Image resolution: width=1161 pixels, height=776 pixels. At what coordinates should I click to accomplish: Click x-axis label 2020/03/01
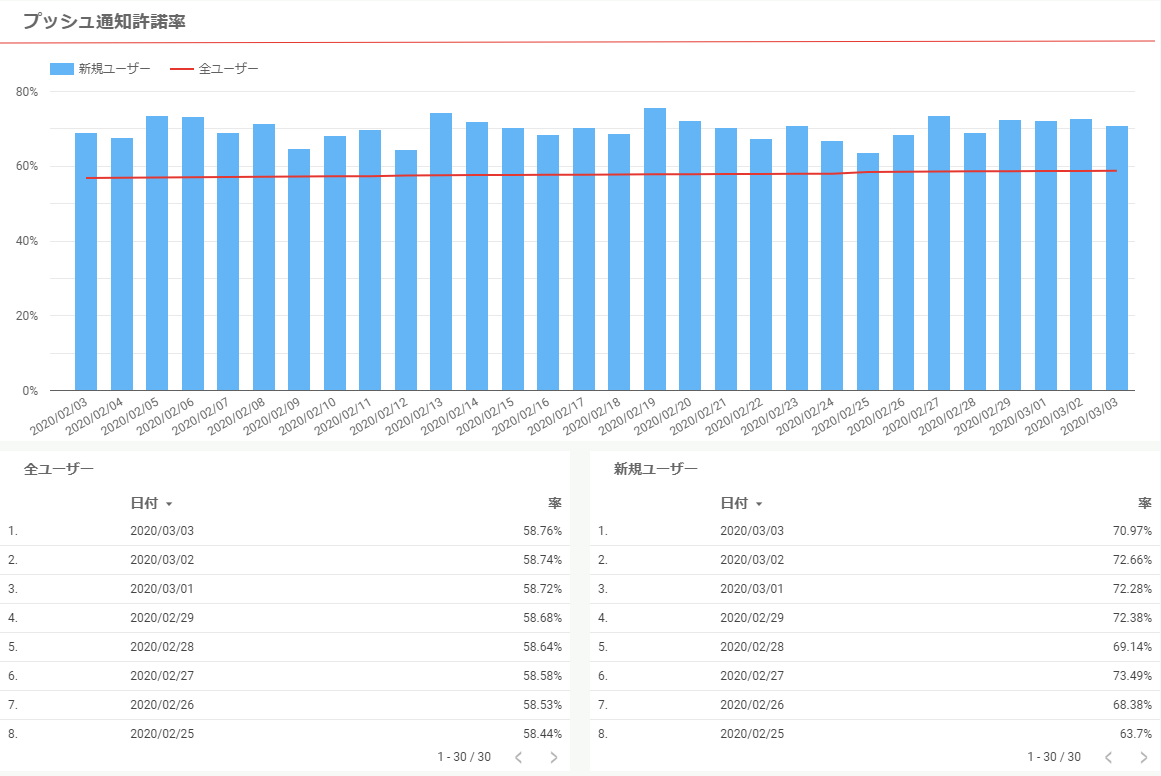1018,416
